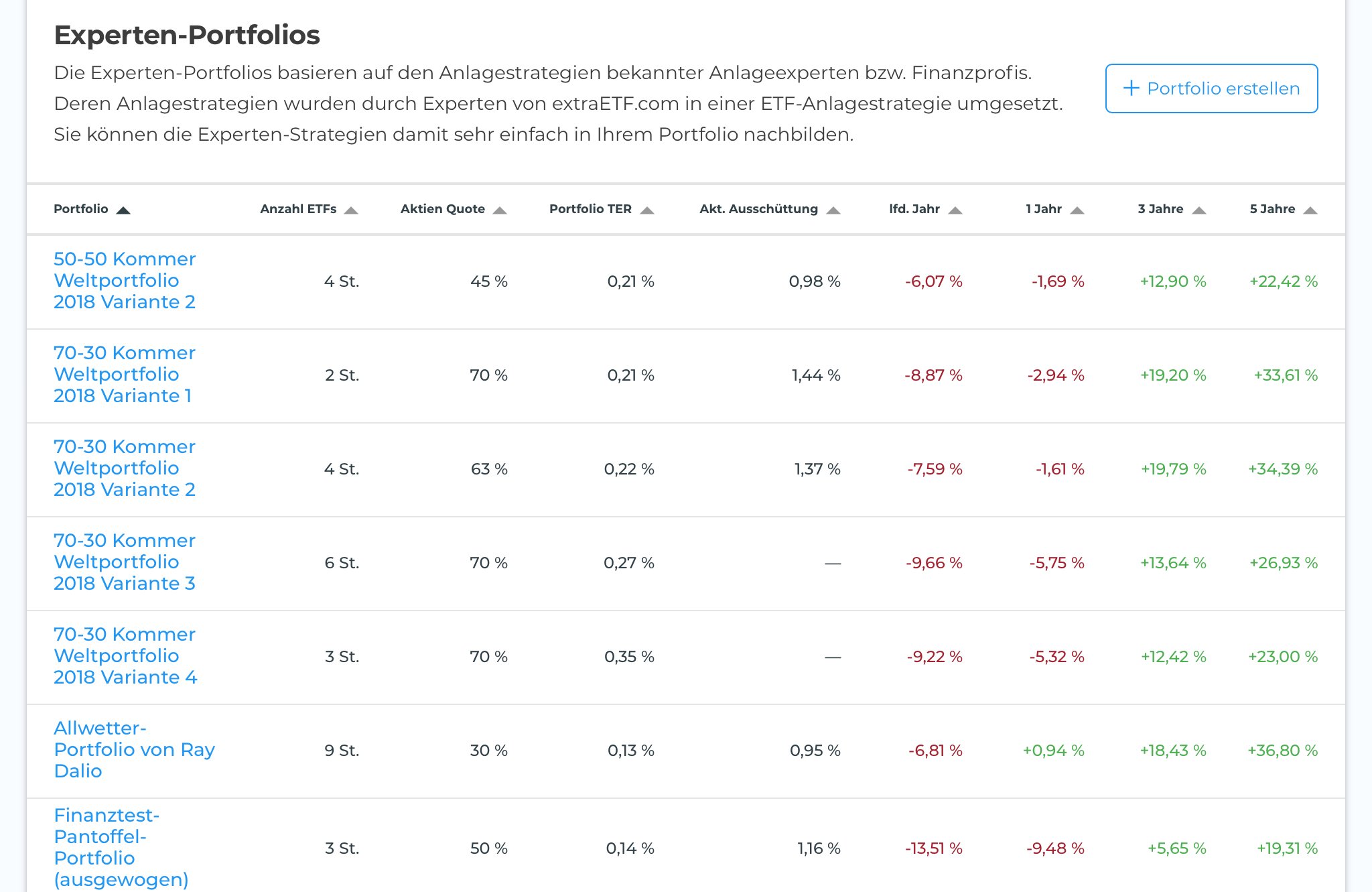Open 70-30 Kommer Weltportfolio 2018 Variante 3
The height and width of the screenshot is (892, 1372).
coord(125,562)
